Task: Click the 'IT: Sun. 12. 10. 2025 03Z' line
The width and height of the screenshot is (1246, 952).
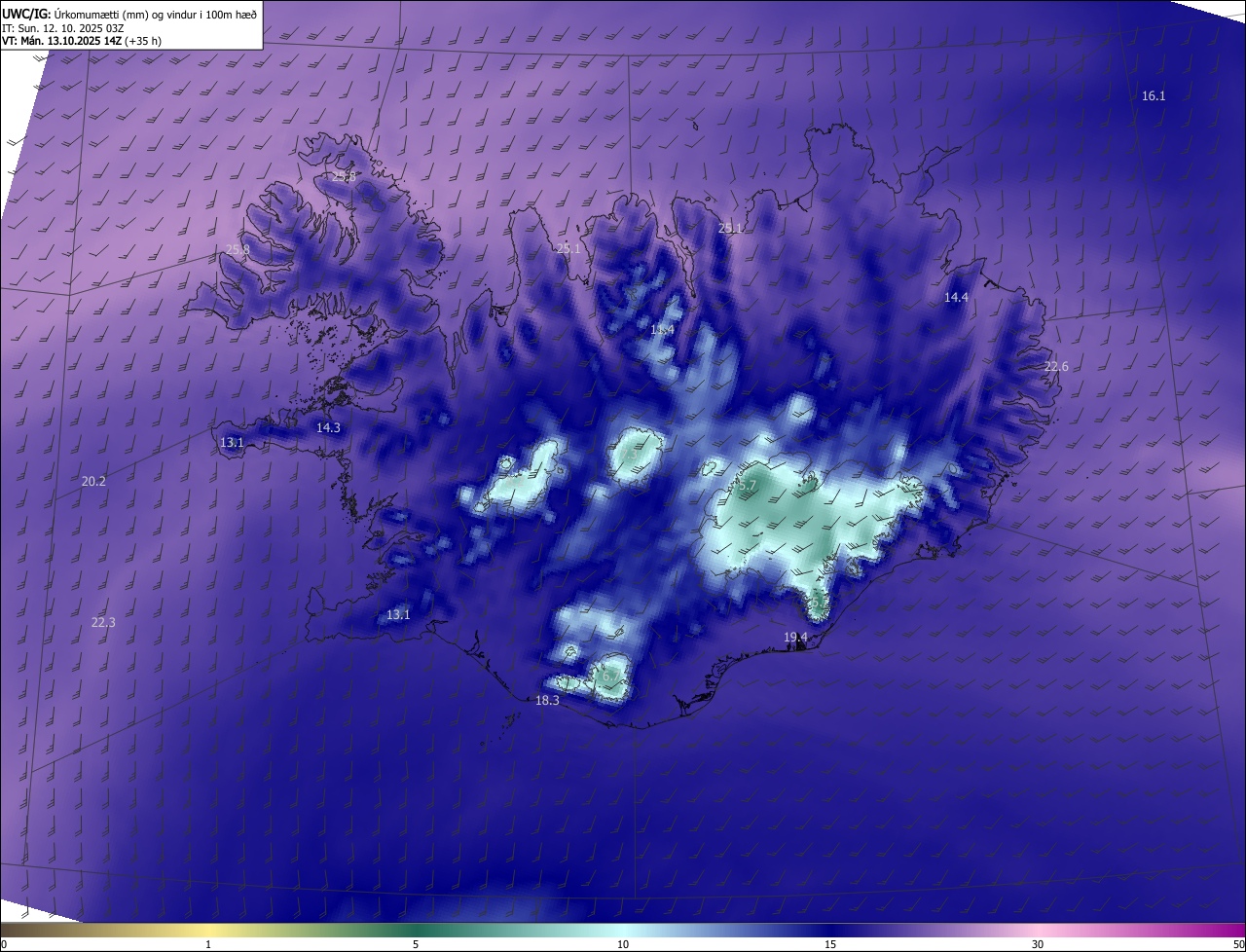Action: [63, 27]
